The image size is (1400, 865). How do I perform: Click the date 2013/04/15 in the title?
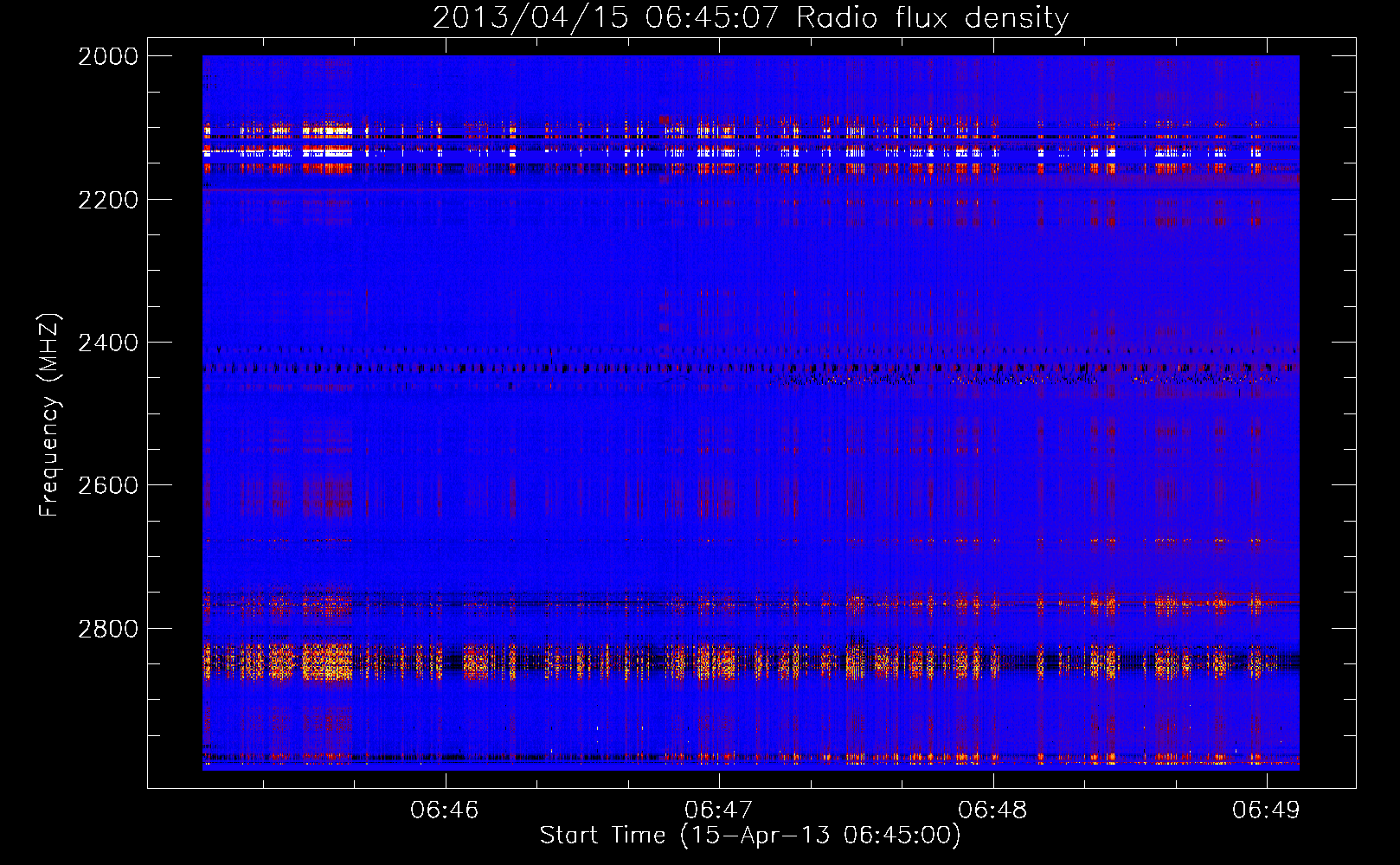tap(530, 18)
